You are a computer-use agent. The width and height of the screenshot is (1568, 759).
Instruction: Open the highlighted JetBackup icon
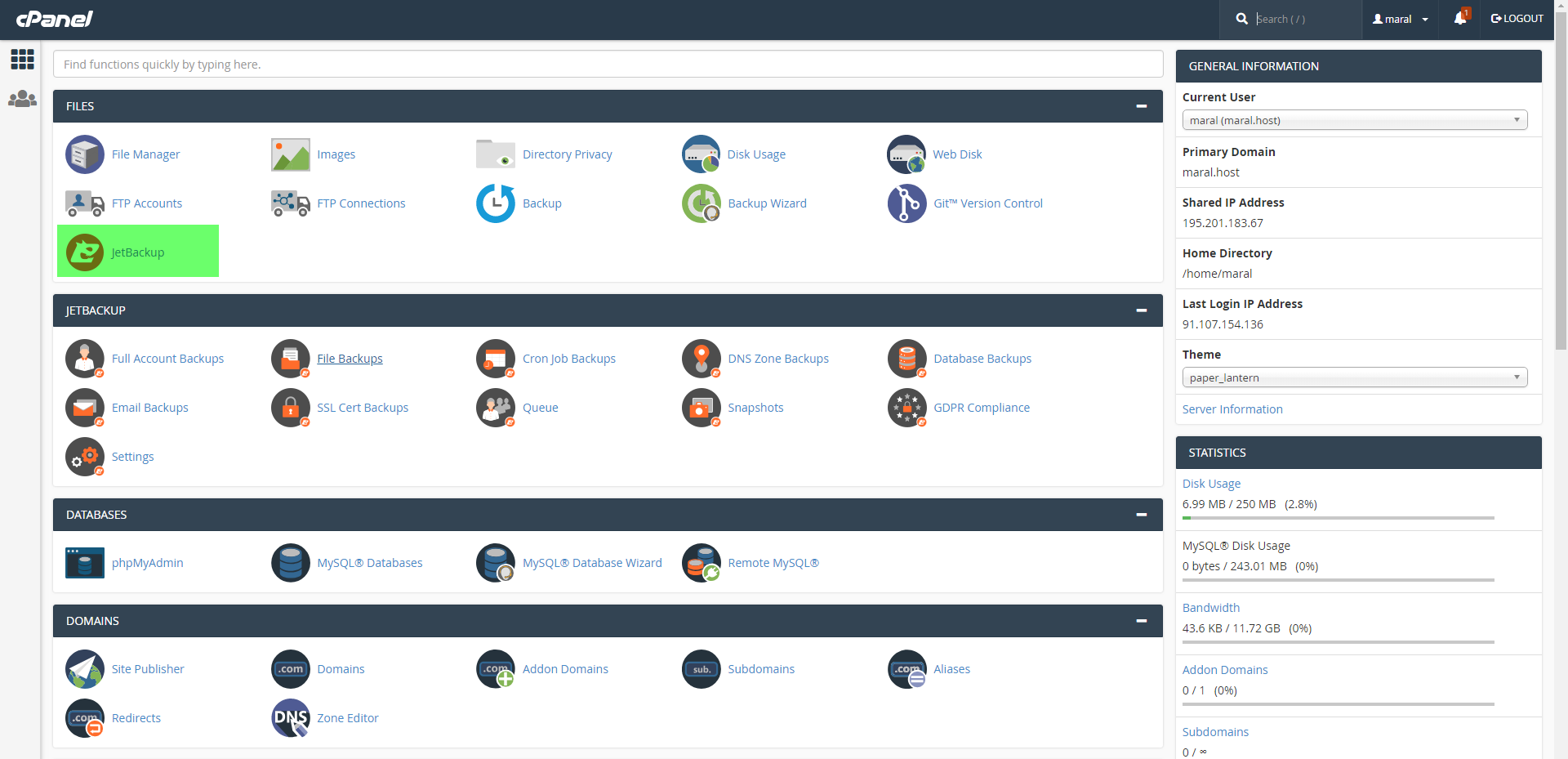point(85,252)
